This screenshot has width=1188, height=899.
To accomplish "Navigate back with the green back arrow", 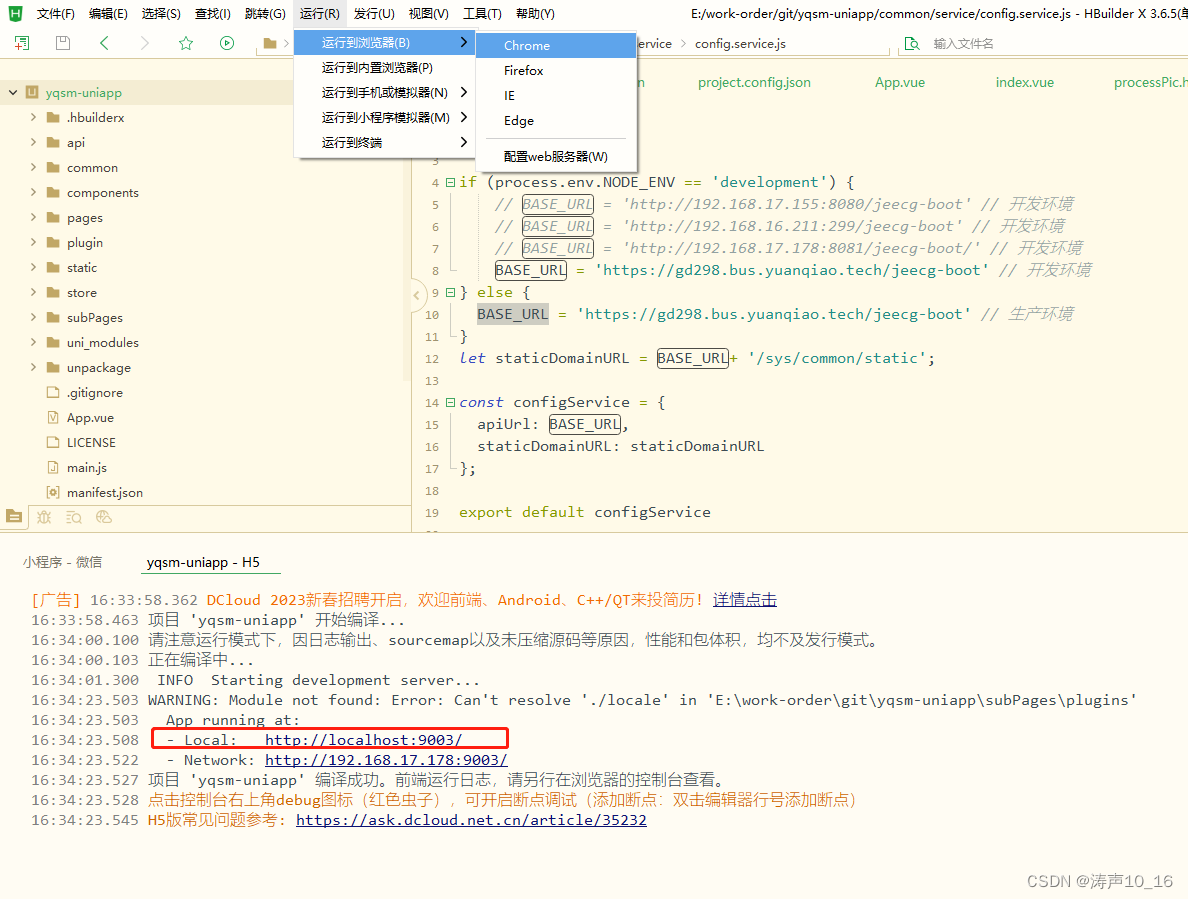I will [x=103, y=44].
